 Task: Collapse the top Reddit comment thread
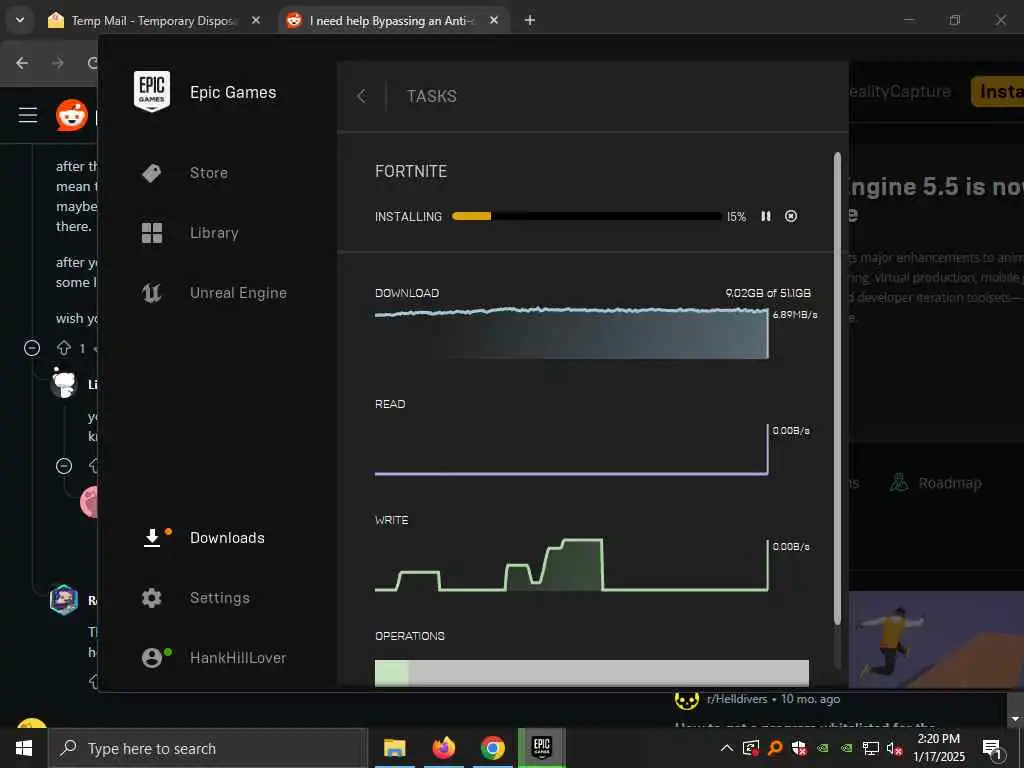[x=31, y=348]
